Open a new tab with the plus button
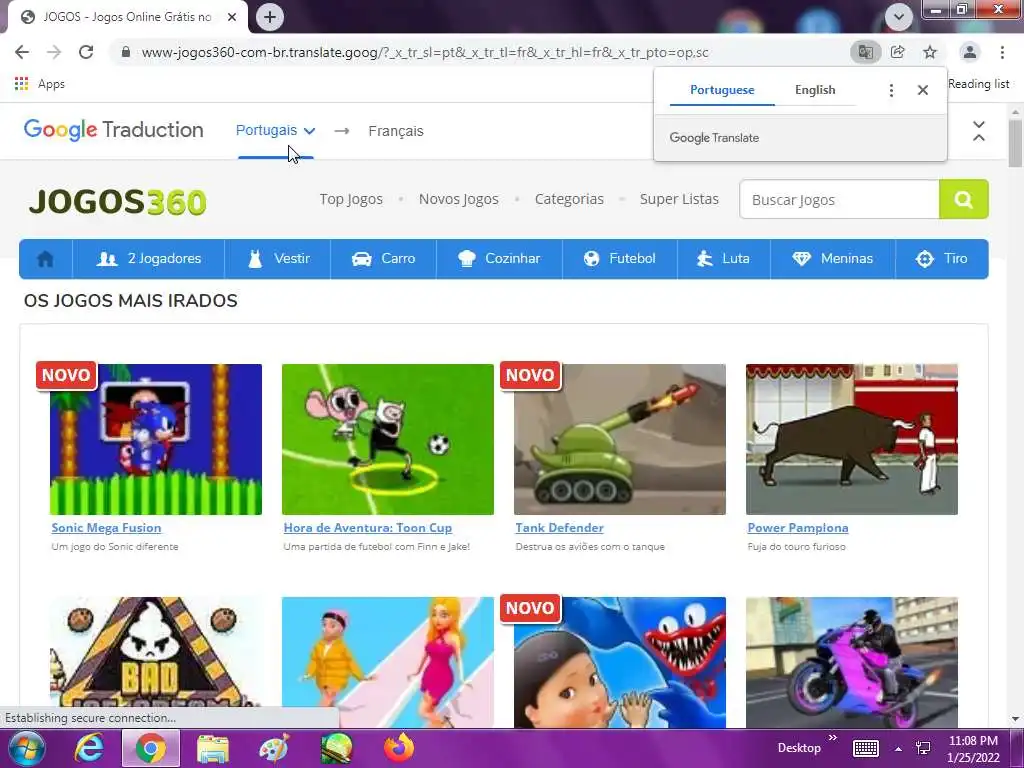Image resolution: width=1024 pixels, height=768 pixels. pos(270,17)
